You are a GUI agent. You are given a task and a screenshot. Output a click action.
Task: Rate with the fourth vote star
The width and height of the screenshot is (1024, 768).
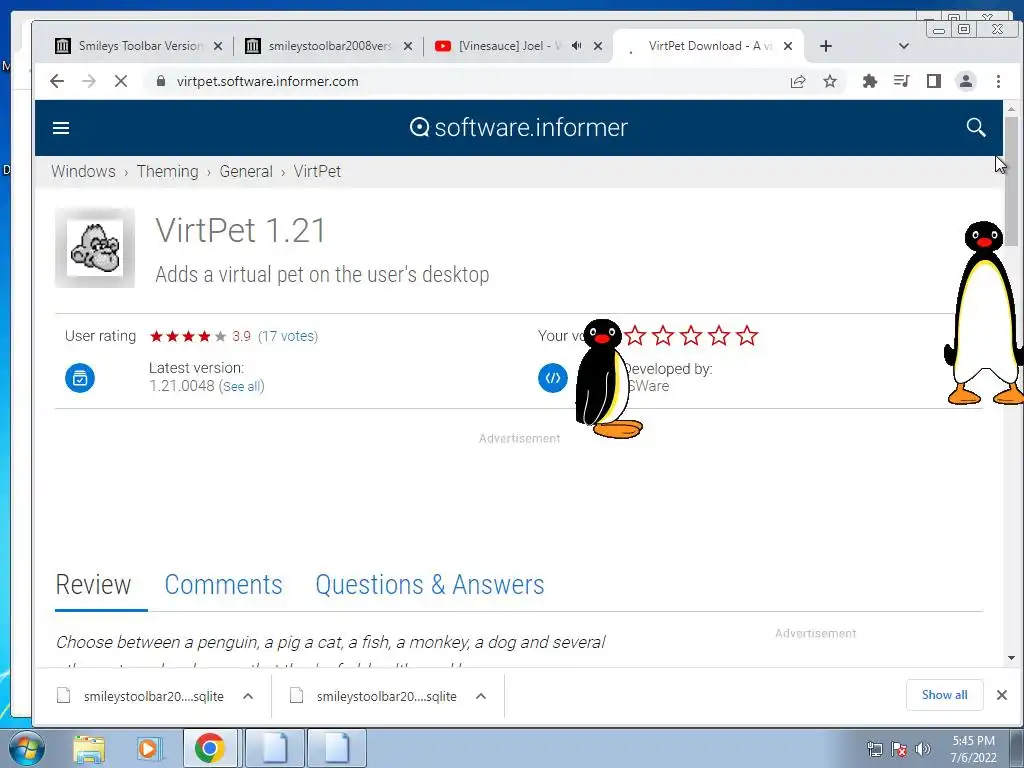point(719,336)
